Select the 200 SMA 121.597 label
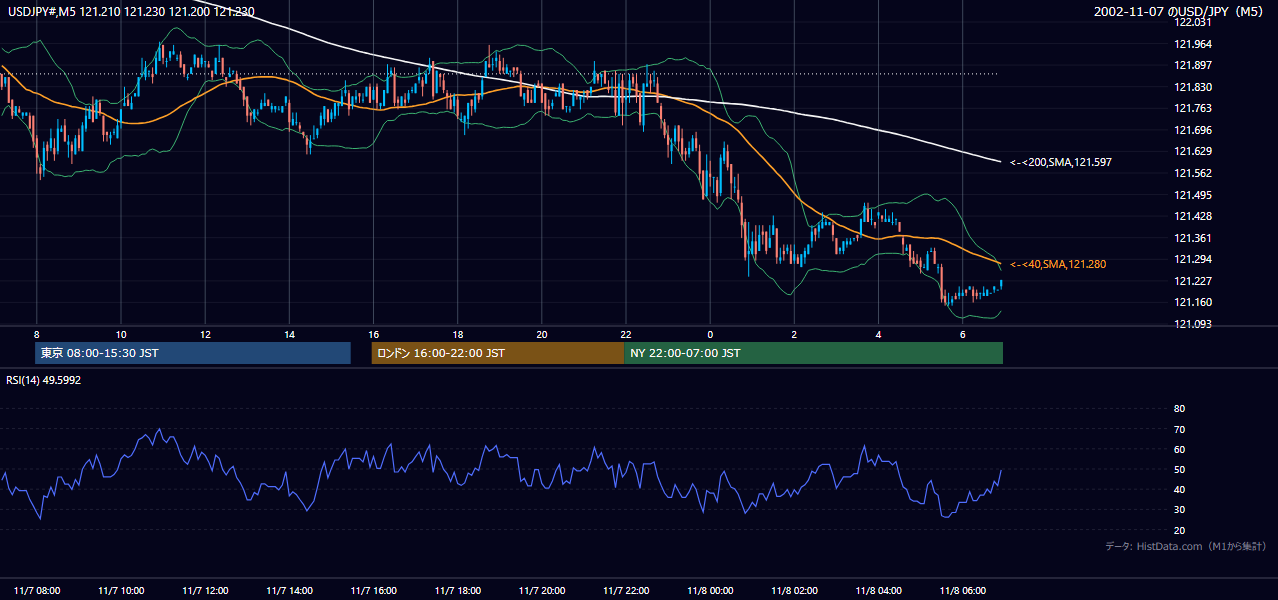 (x=1061, y=162)
